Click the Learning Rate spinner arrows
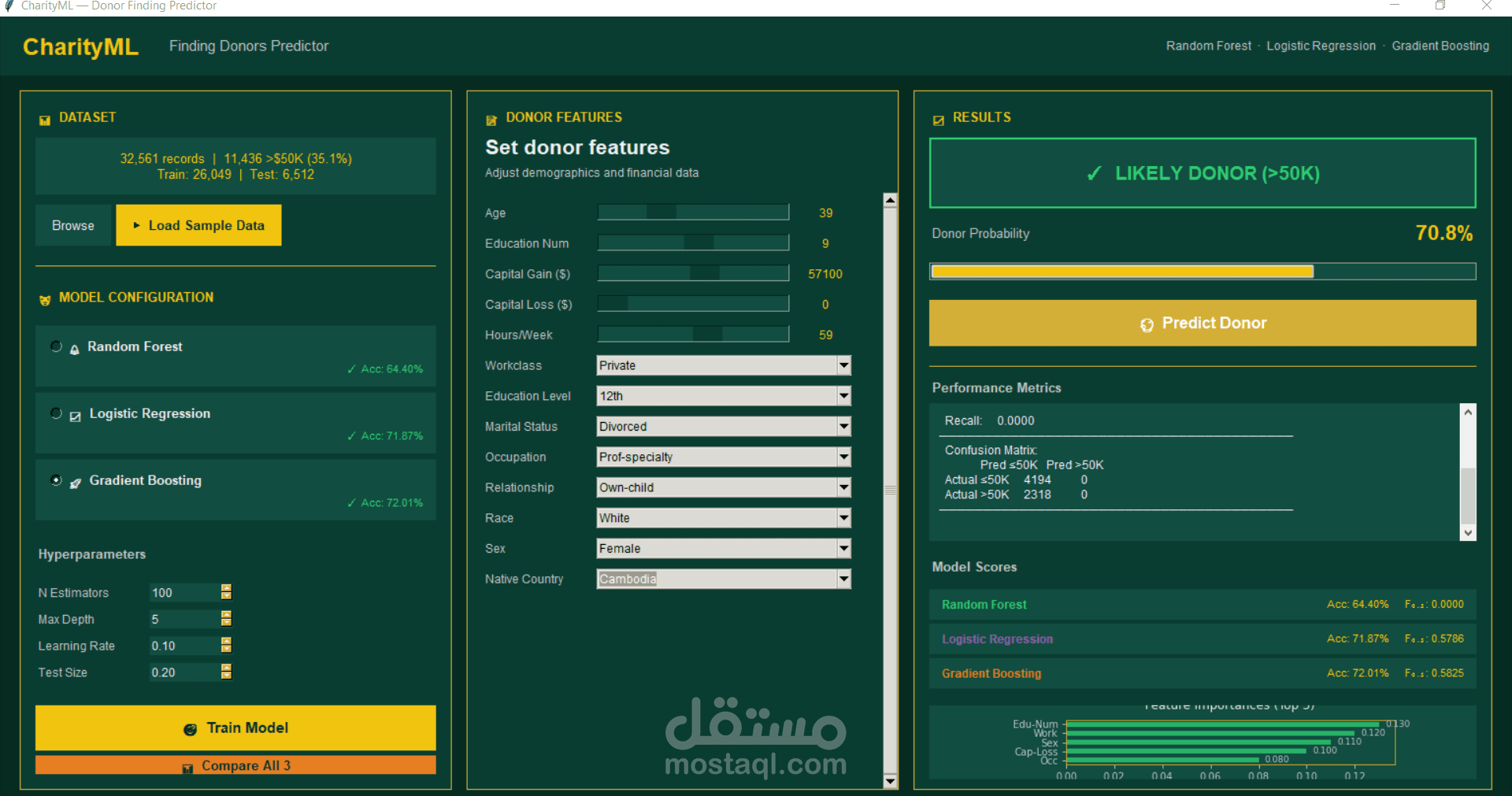Image resolution: width=1512 pixels, height=796 pixels. (226, 646)
